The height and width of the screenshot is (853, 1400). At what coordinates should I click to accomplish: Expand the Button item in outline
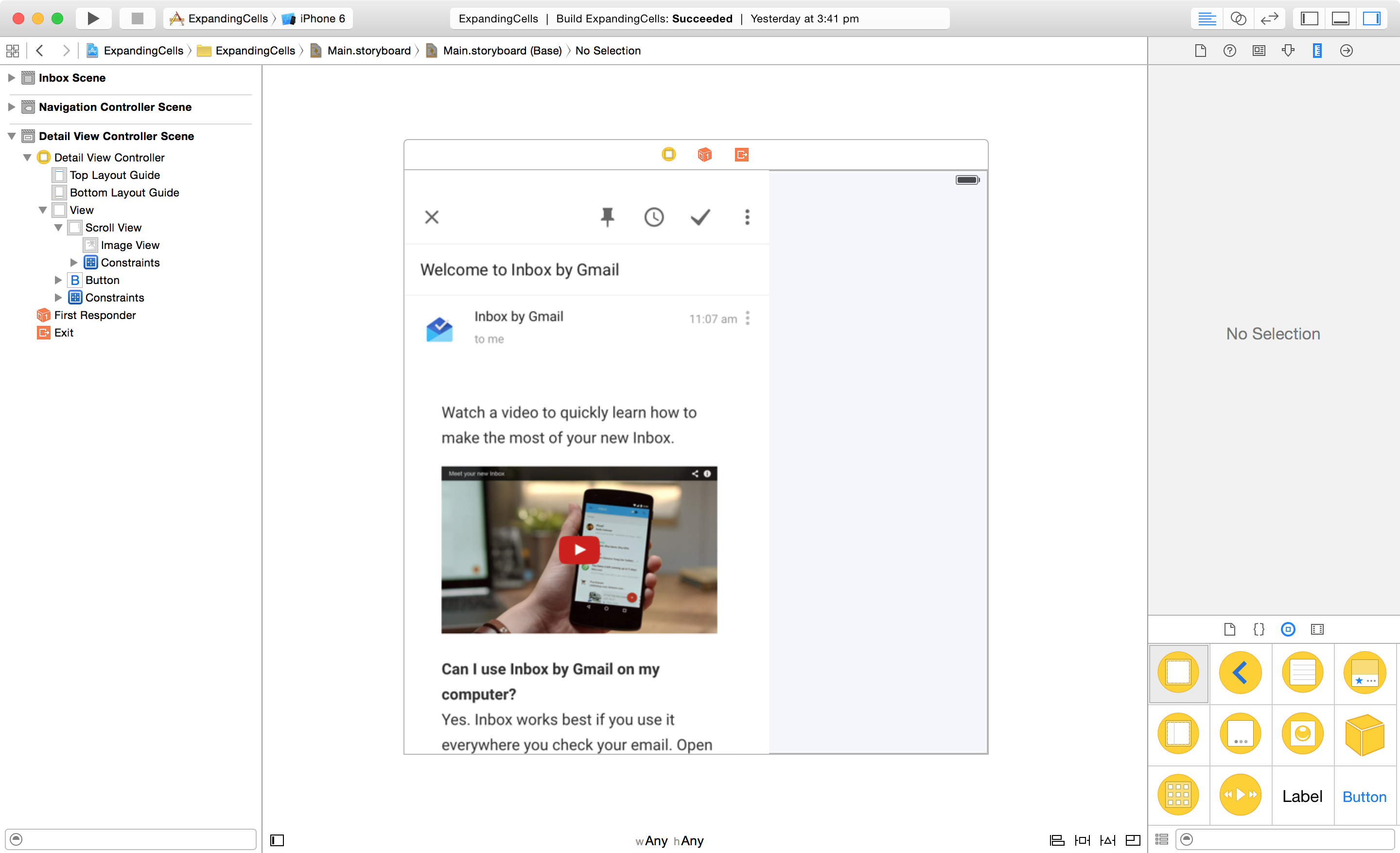coord(58,280)
